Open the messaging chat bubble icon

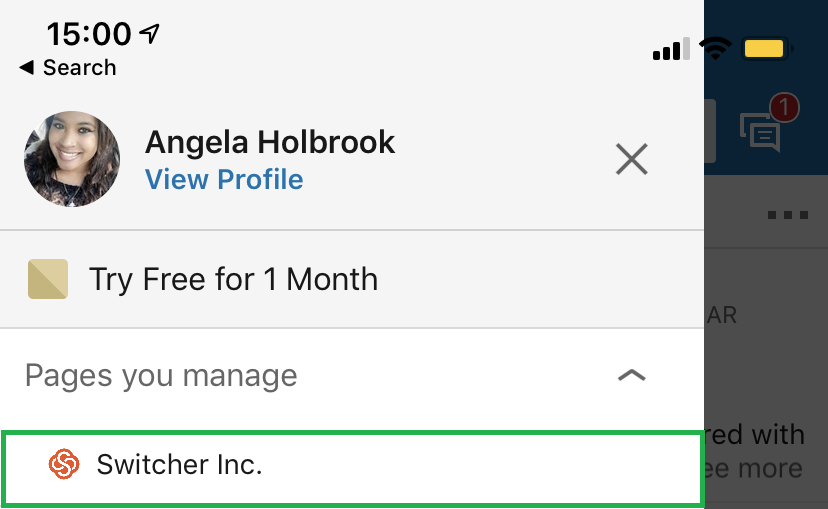tap(759, 131)
